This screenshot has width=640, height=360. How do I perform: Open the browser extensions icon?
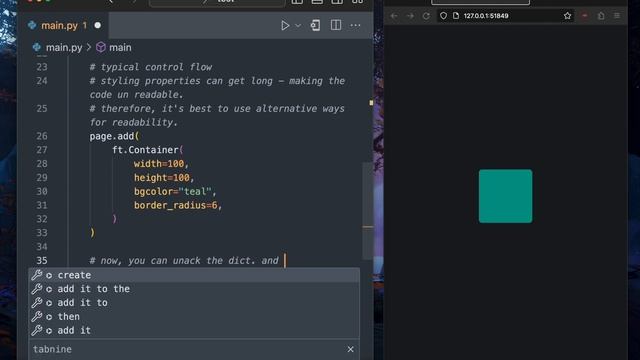click(601, 16)
